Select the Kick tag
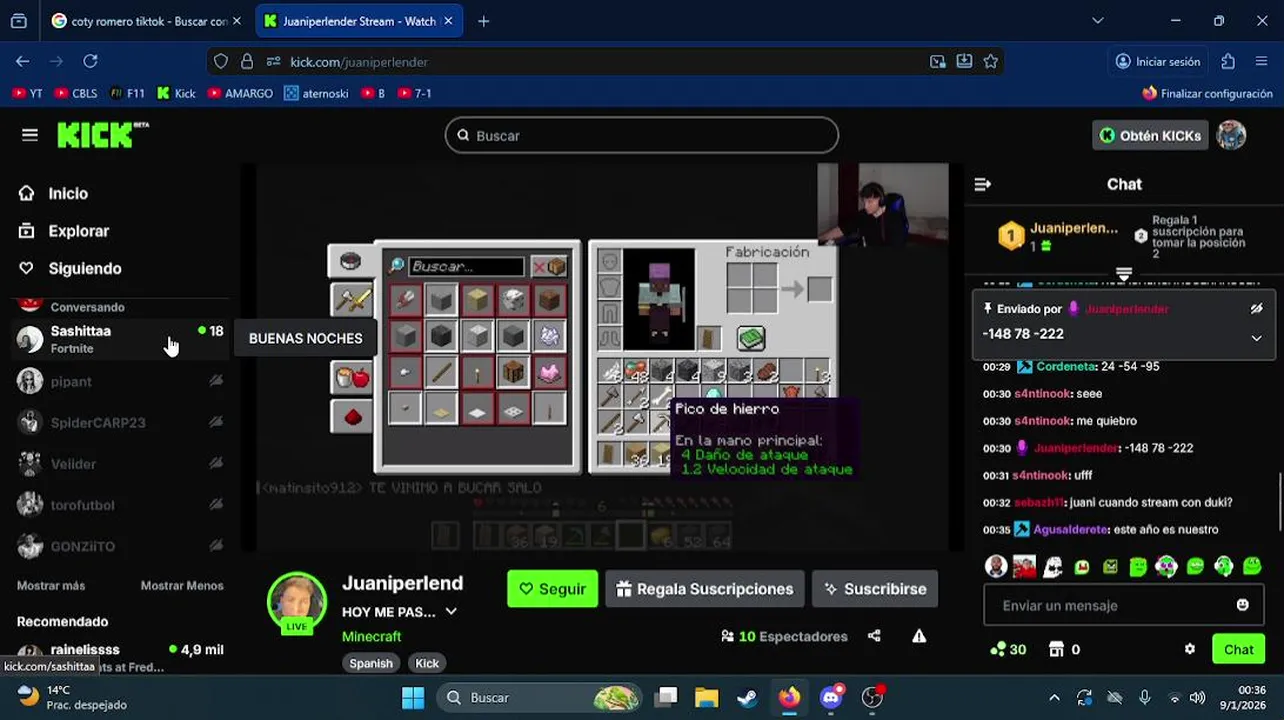Image resolution: width=1284 pixels, height=720 pixels. click(427, 663)
